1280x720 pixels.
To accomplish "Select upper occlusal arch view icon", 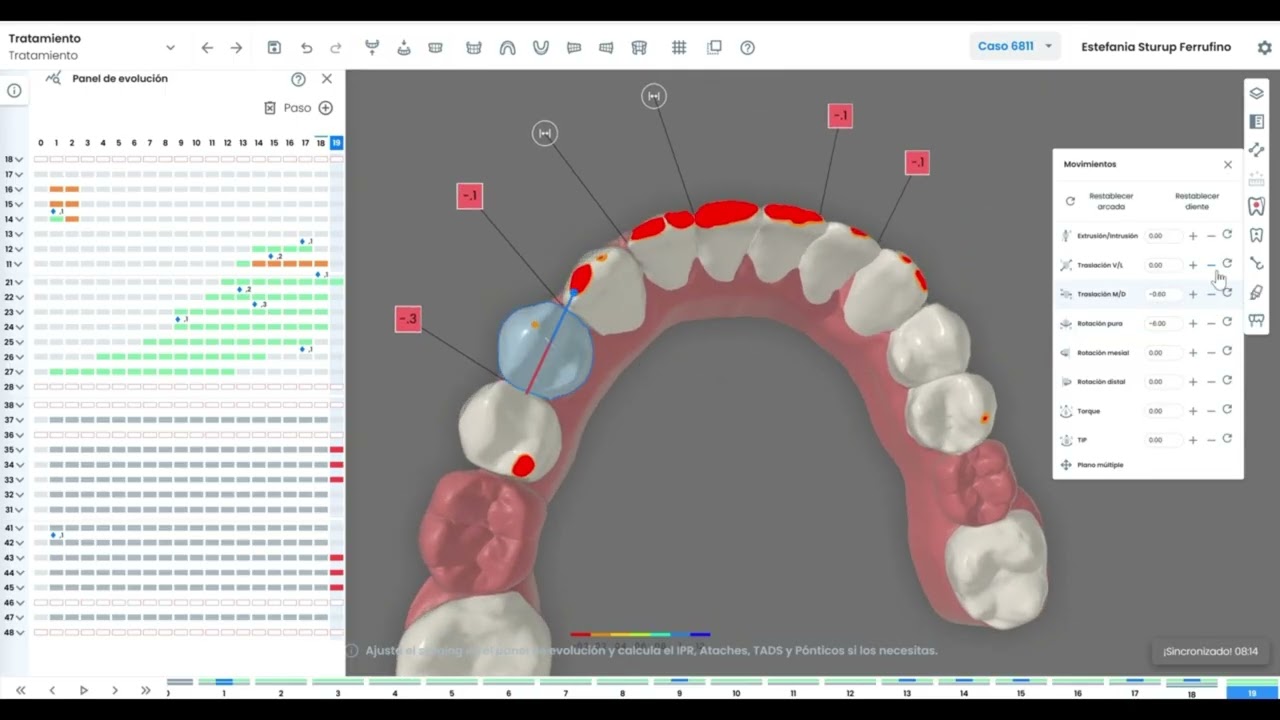I will coord(507,47).
